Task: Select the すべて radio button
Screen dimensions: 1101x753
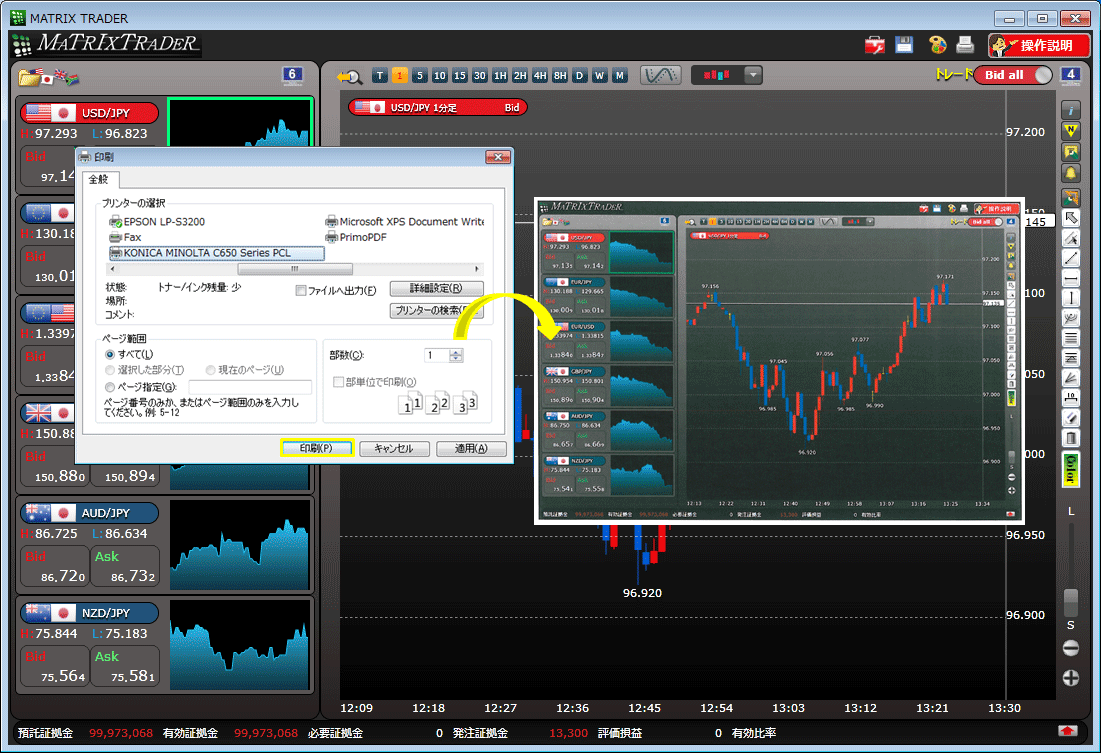Action: [x=110, y=355]
